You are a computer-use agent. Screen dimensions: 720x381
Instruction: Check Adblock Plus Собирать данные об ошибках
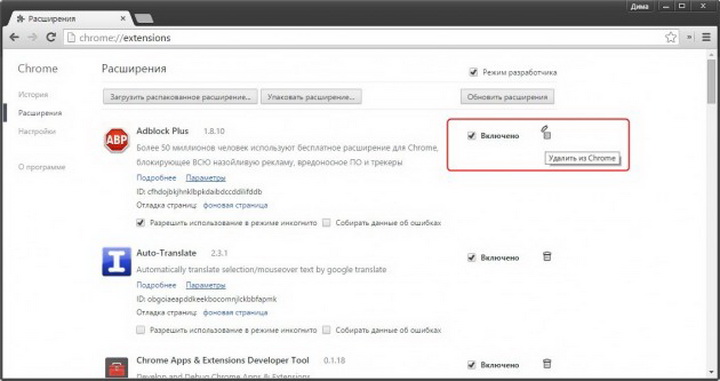[326, 223]
